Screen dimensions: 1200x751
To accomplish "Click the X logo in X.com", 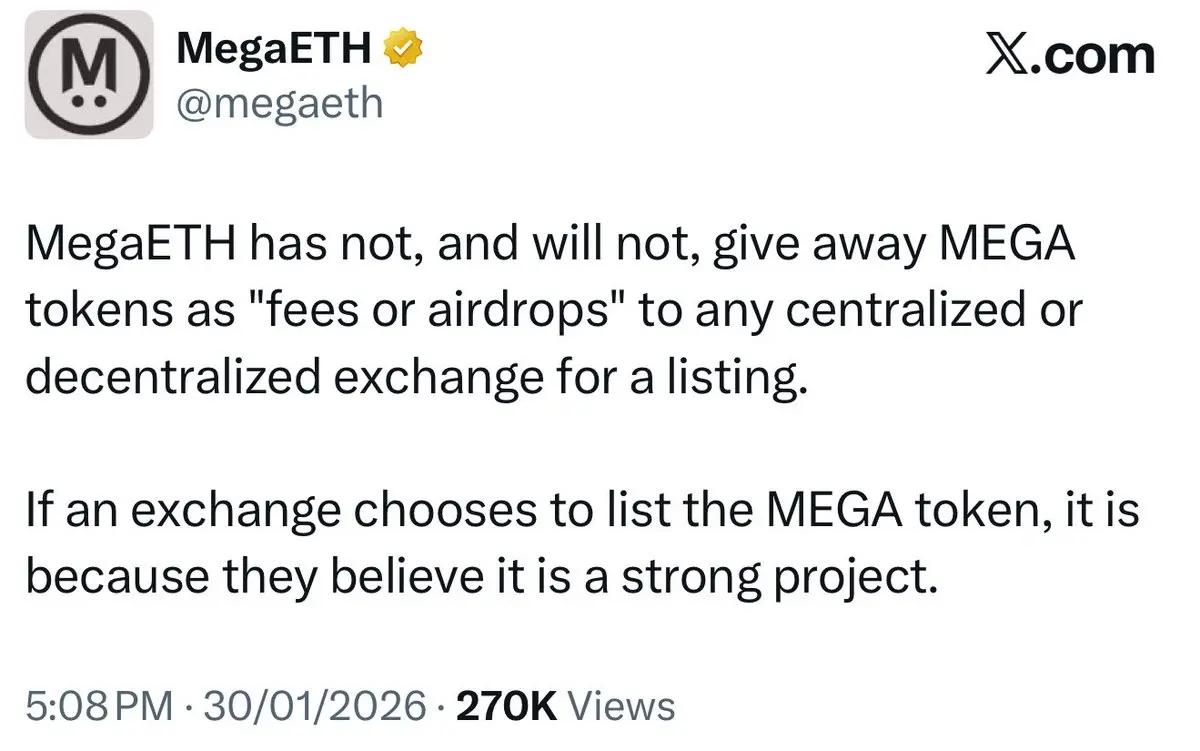I will tap(1011, 54).
